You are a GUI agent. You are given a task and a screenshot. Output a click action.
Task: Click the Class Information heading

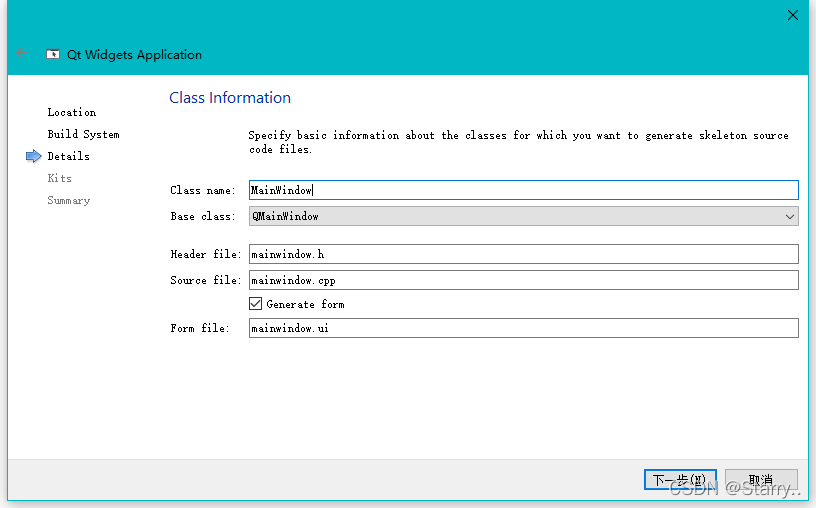[230, 98]
